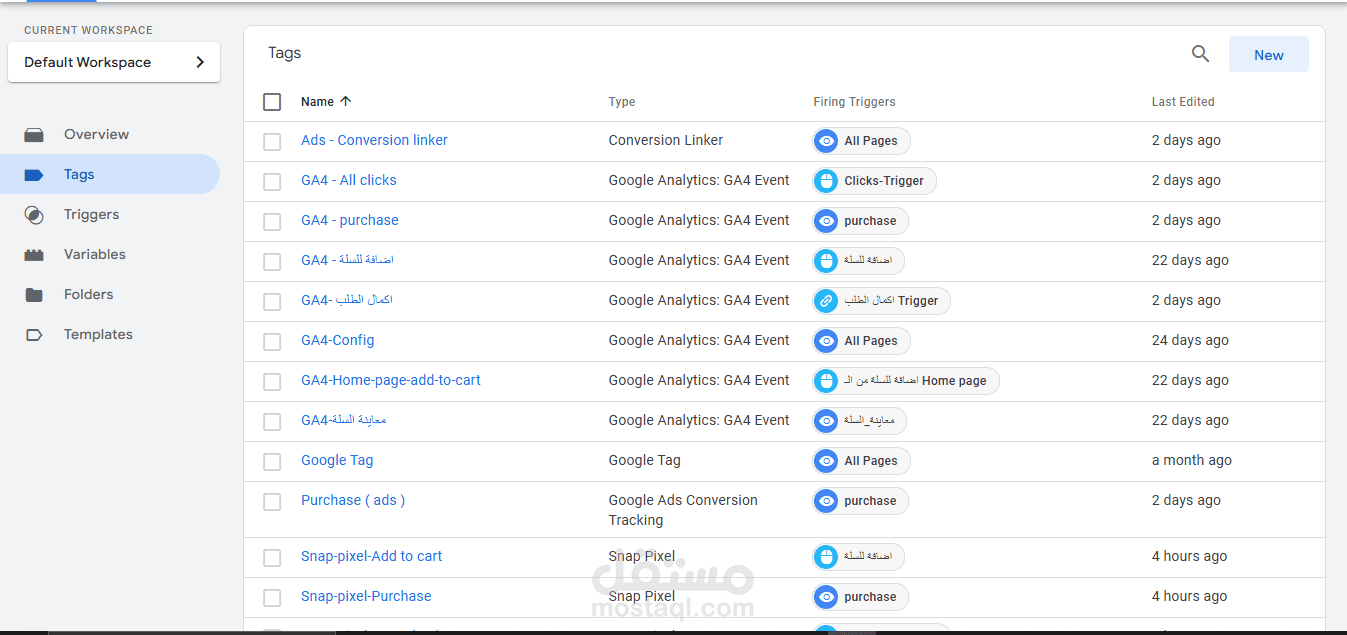Viewport: 1347px width, 635px height.
Task: Click the Variables sidebar icon
Action: [x=34, y=254]
